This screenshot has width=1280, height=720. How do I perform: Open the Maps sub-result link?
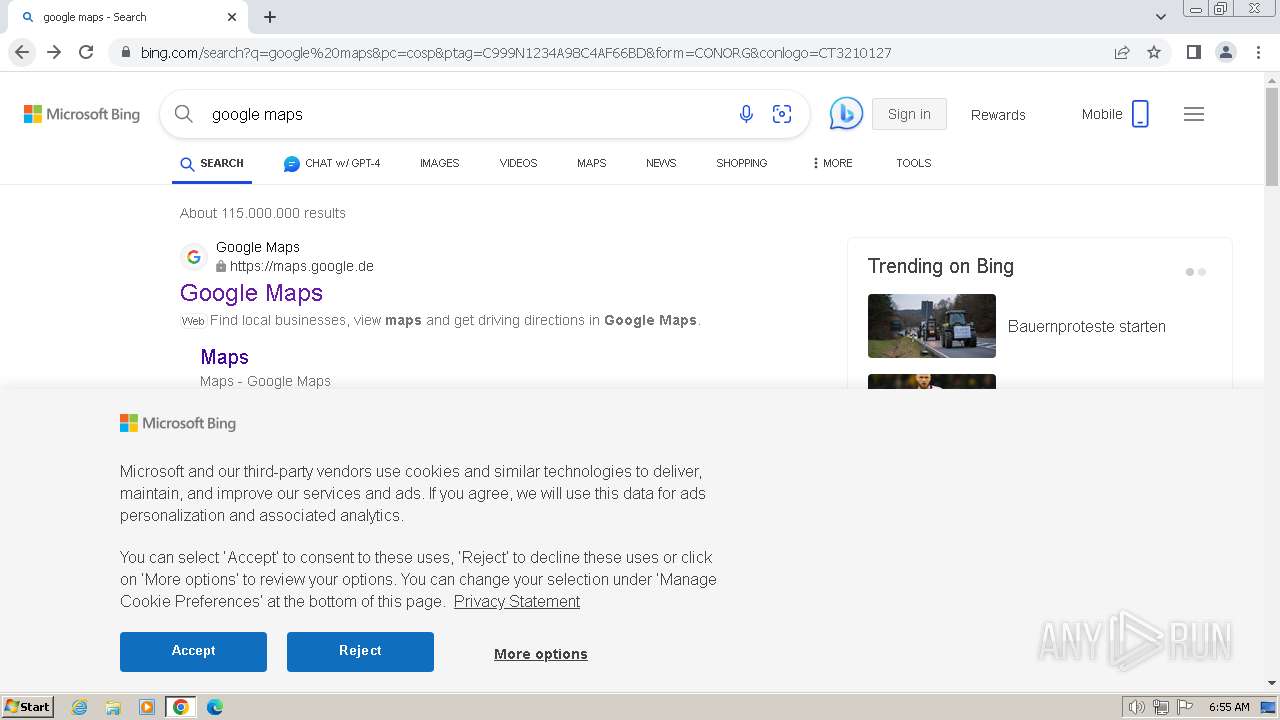coord(224,357)
